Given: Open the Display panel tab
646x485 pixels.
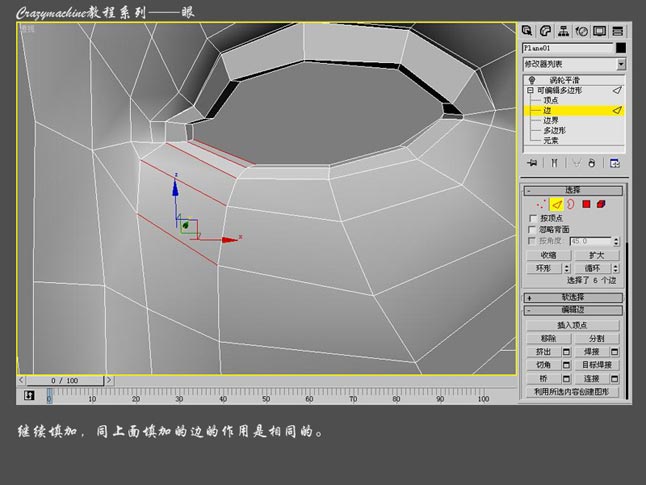Looking at the screenshot, I should coord(599,31).
